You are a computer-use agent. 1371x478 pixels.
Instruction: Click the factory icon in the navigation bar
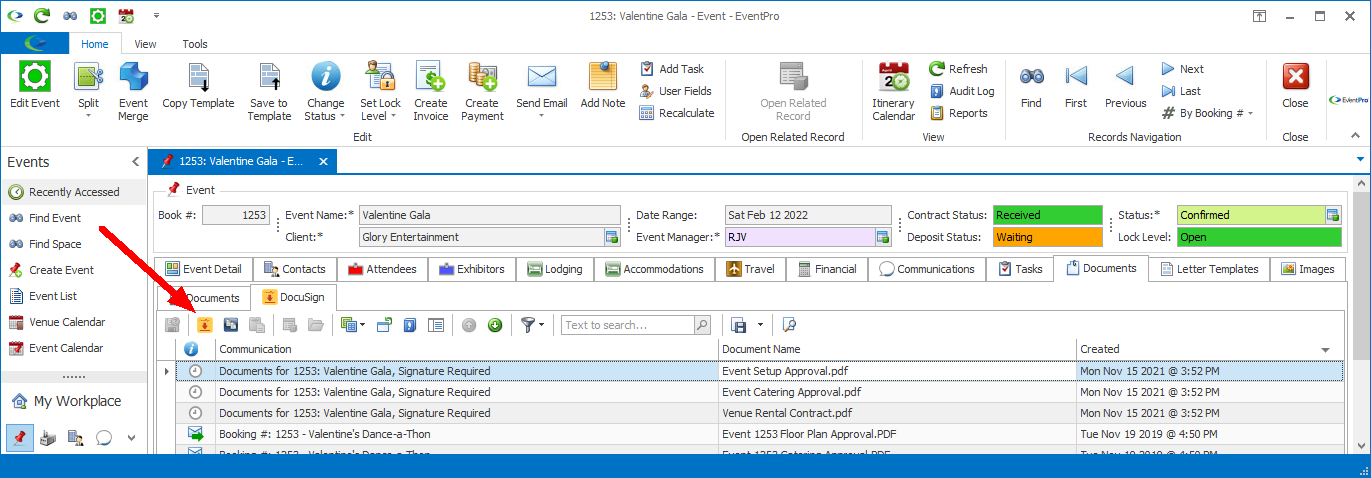[47, 438]
